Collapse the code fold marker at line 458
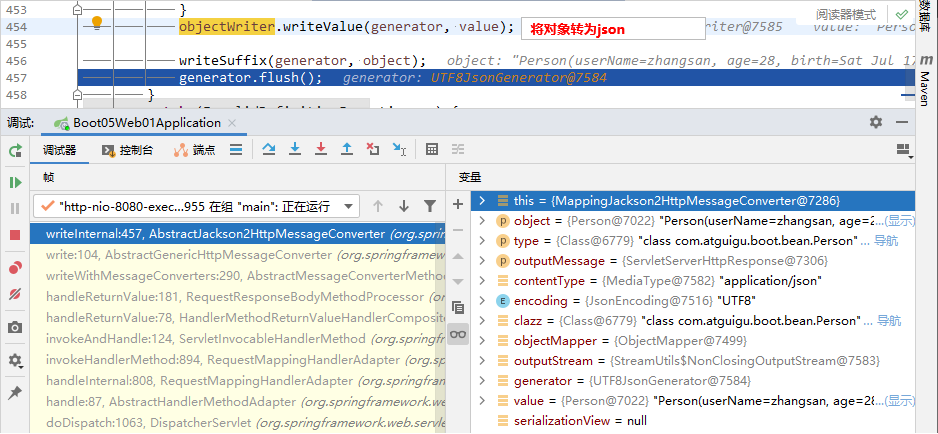The height and width of the screenshot is (434, 938). [x=77, y=95]
